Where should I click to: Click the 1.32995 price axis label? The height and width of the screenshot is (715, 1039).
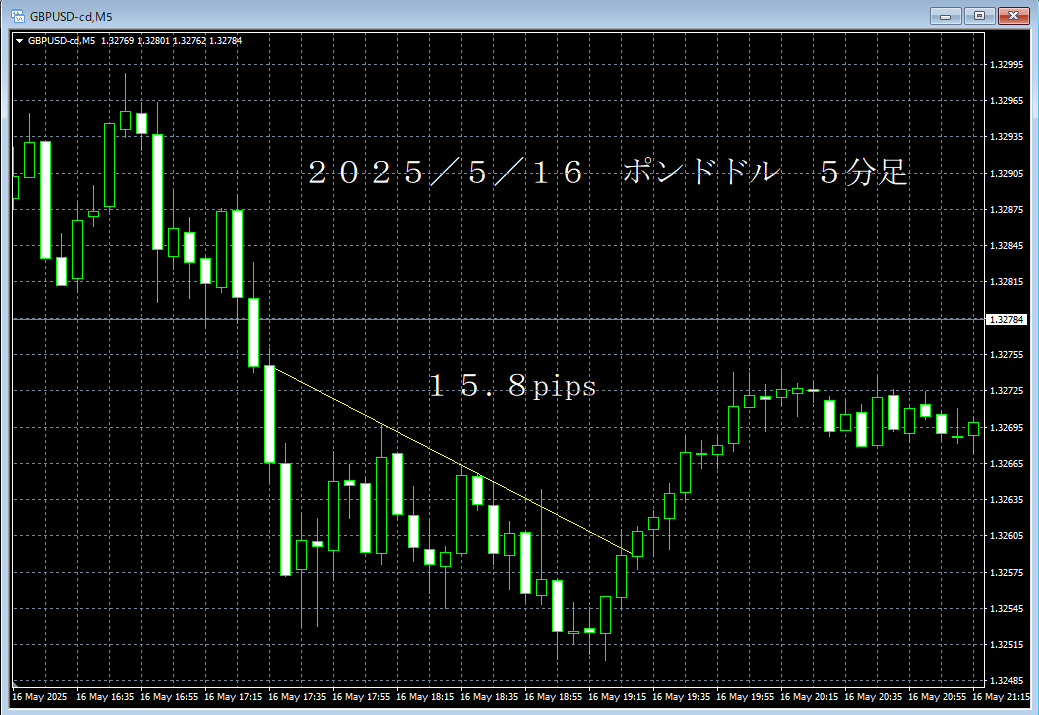tap(1006, 65)
